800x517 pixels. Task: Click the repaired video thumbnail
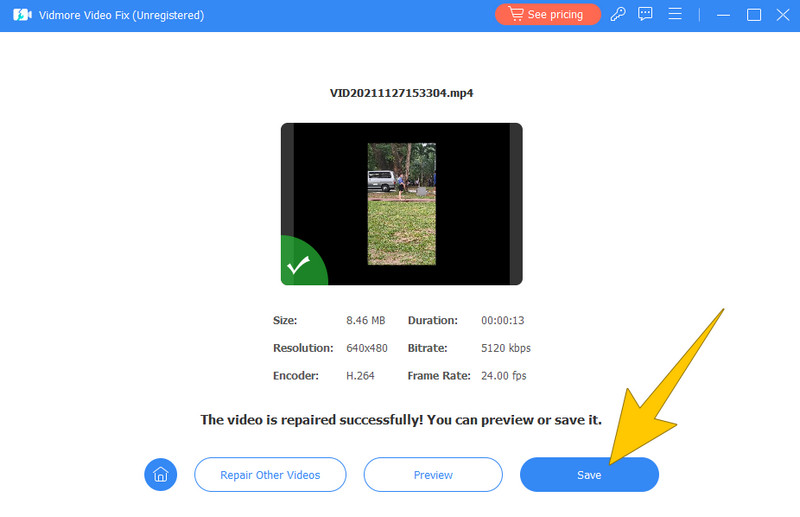click(x=402, y=204)
